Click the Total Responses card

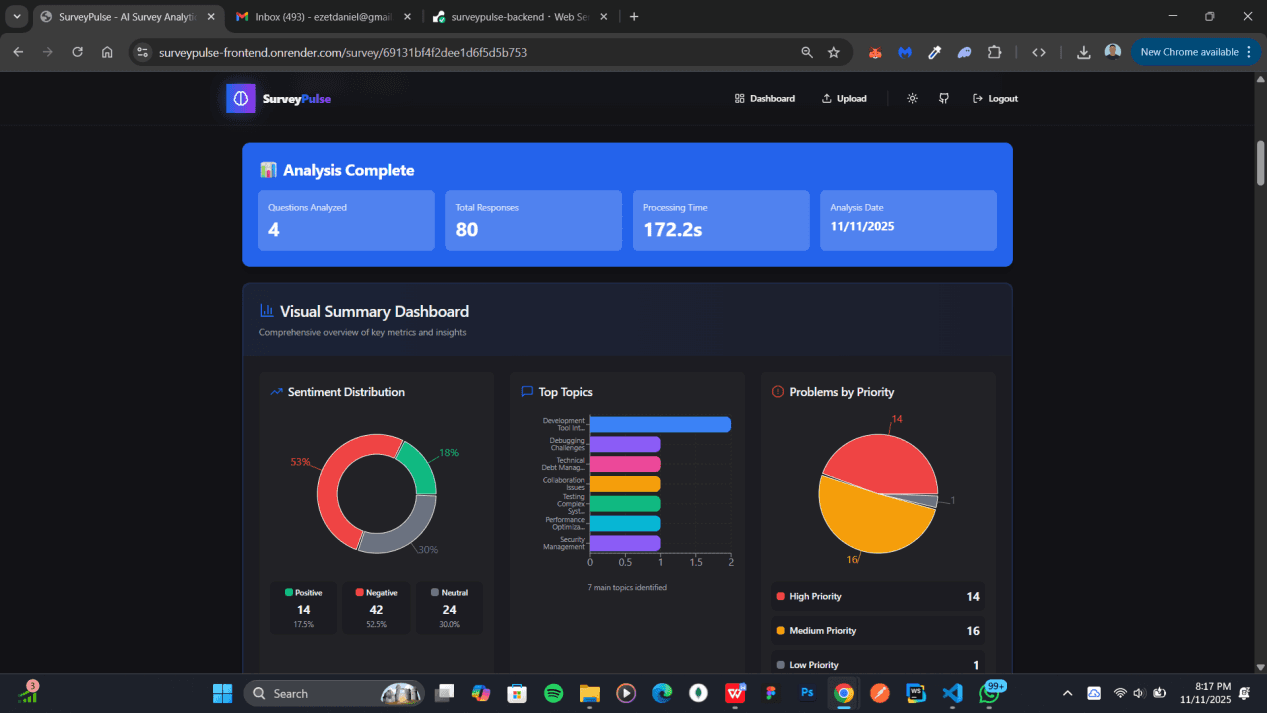coord(533,220)
